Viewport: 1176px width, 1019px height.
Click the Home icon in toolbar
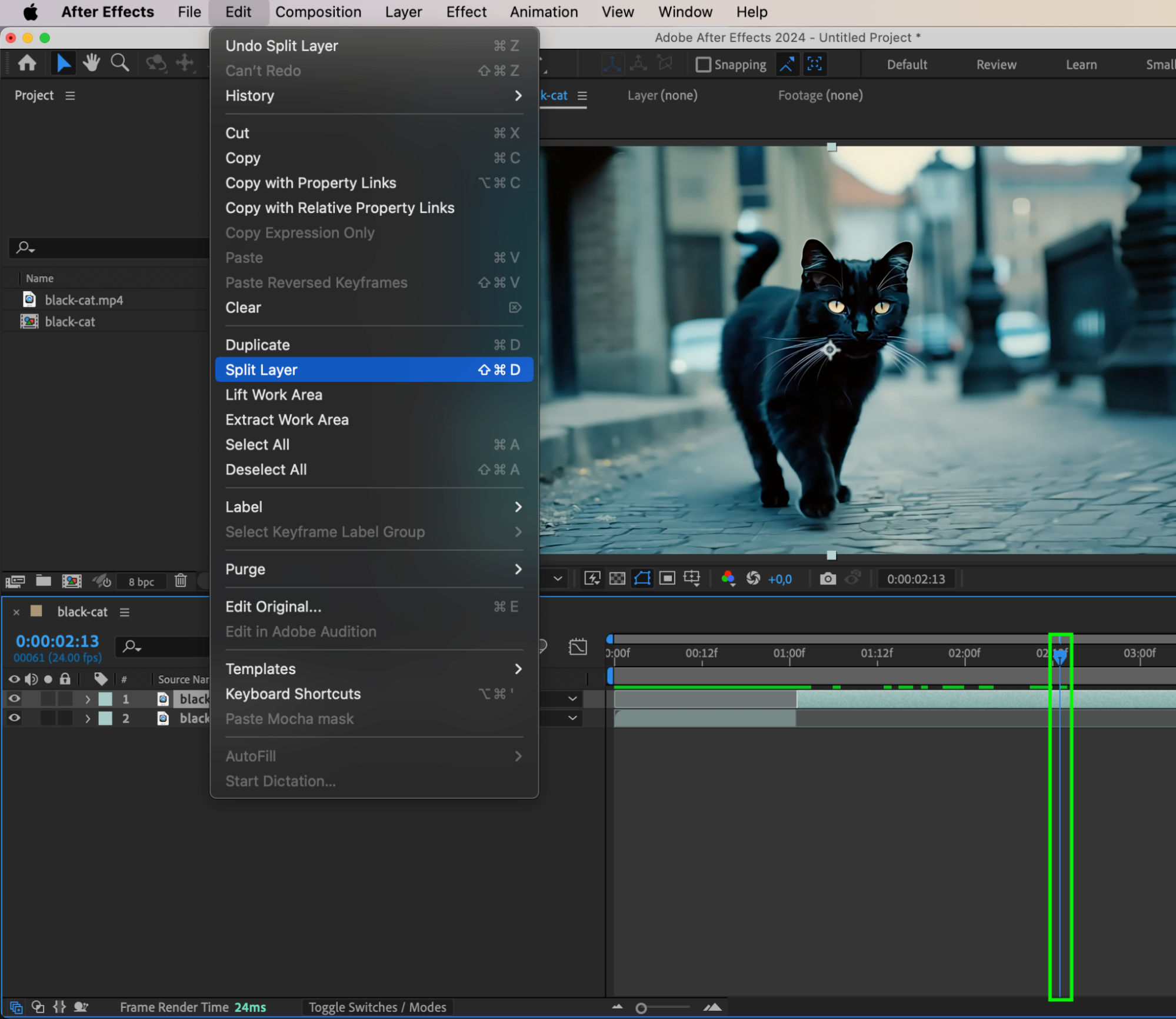(27, 62)
